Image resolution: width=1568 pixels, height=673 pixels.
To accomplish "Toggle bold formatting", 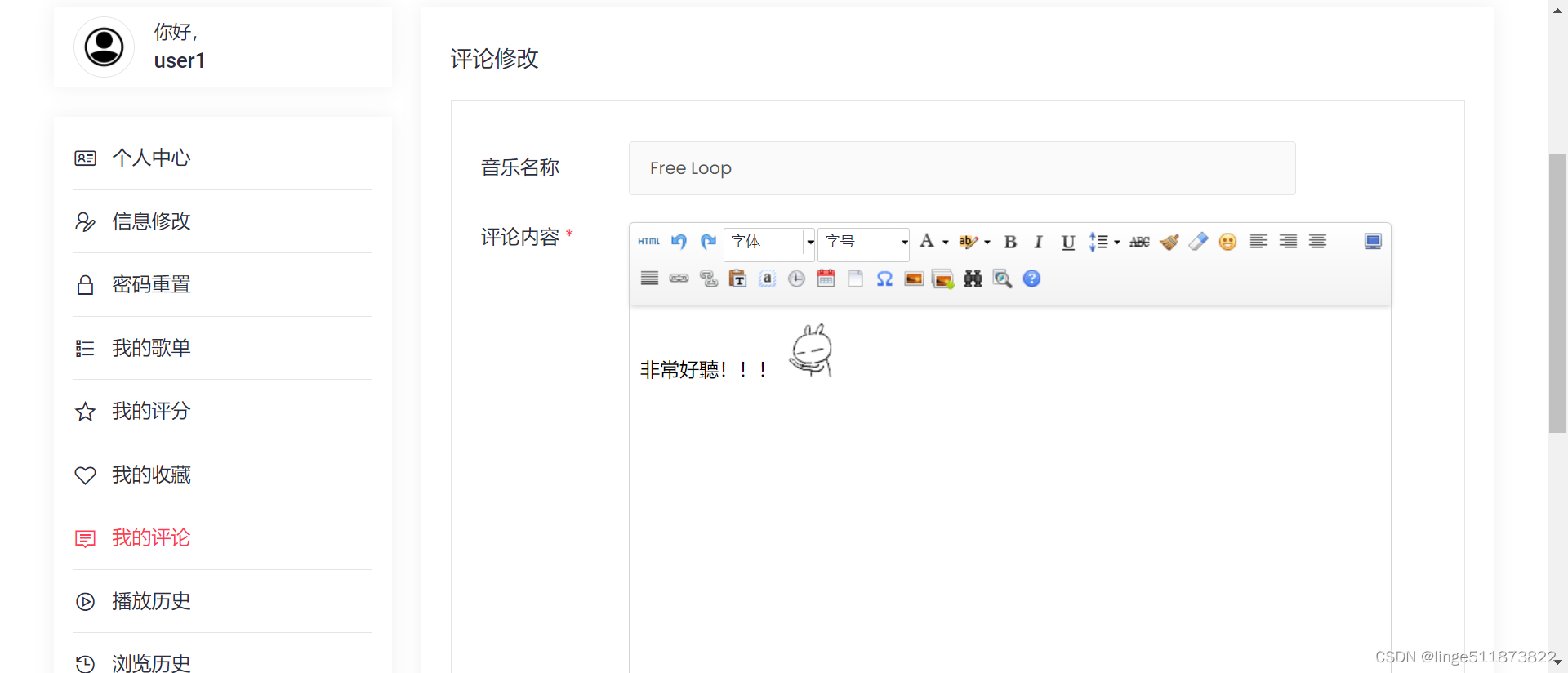I will [1010, 242].
